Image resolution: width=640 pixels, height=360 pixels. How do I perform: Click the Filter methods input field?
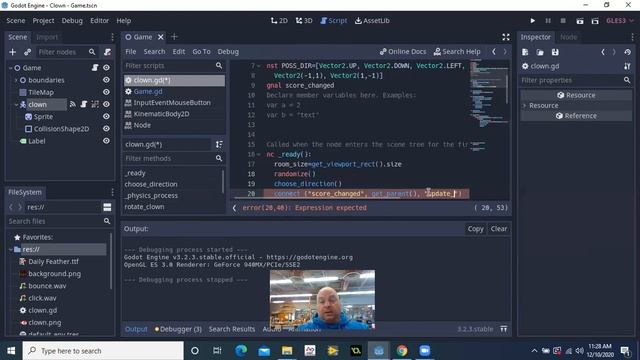[x=173, y=158]
